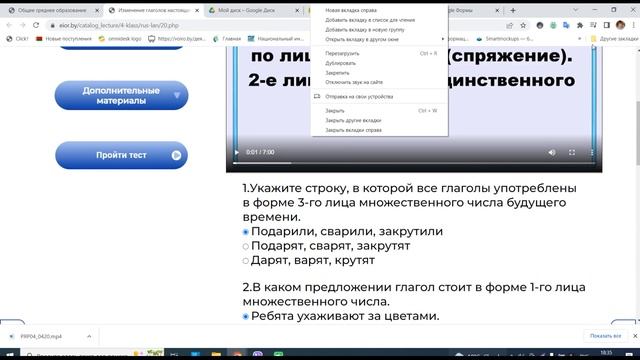Click the 'Пройти тест' button
Screen dimensions: 640x360
pyautogui.click(x=122, y=155)
